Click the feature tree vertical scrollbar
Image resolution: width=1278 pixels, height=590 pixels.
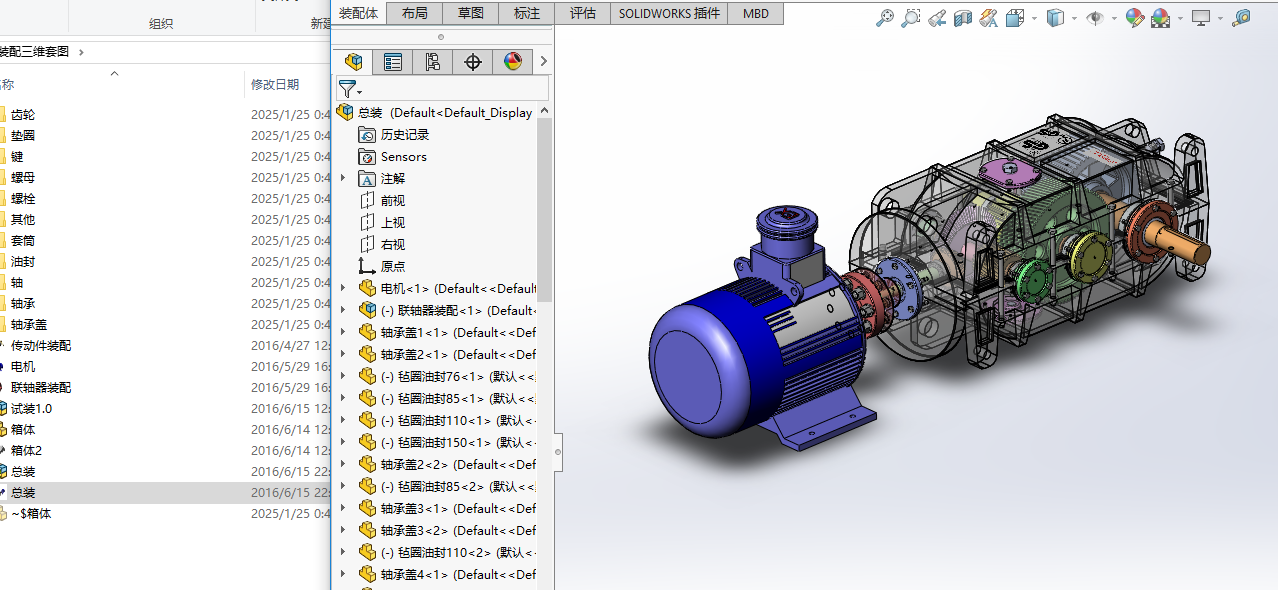click(544, 210)
